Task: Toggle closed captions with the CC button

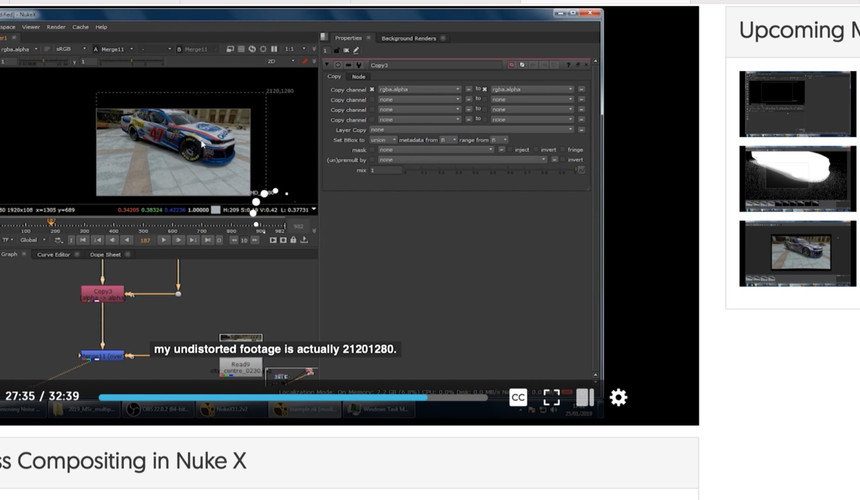Action: point(518,397)
